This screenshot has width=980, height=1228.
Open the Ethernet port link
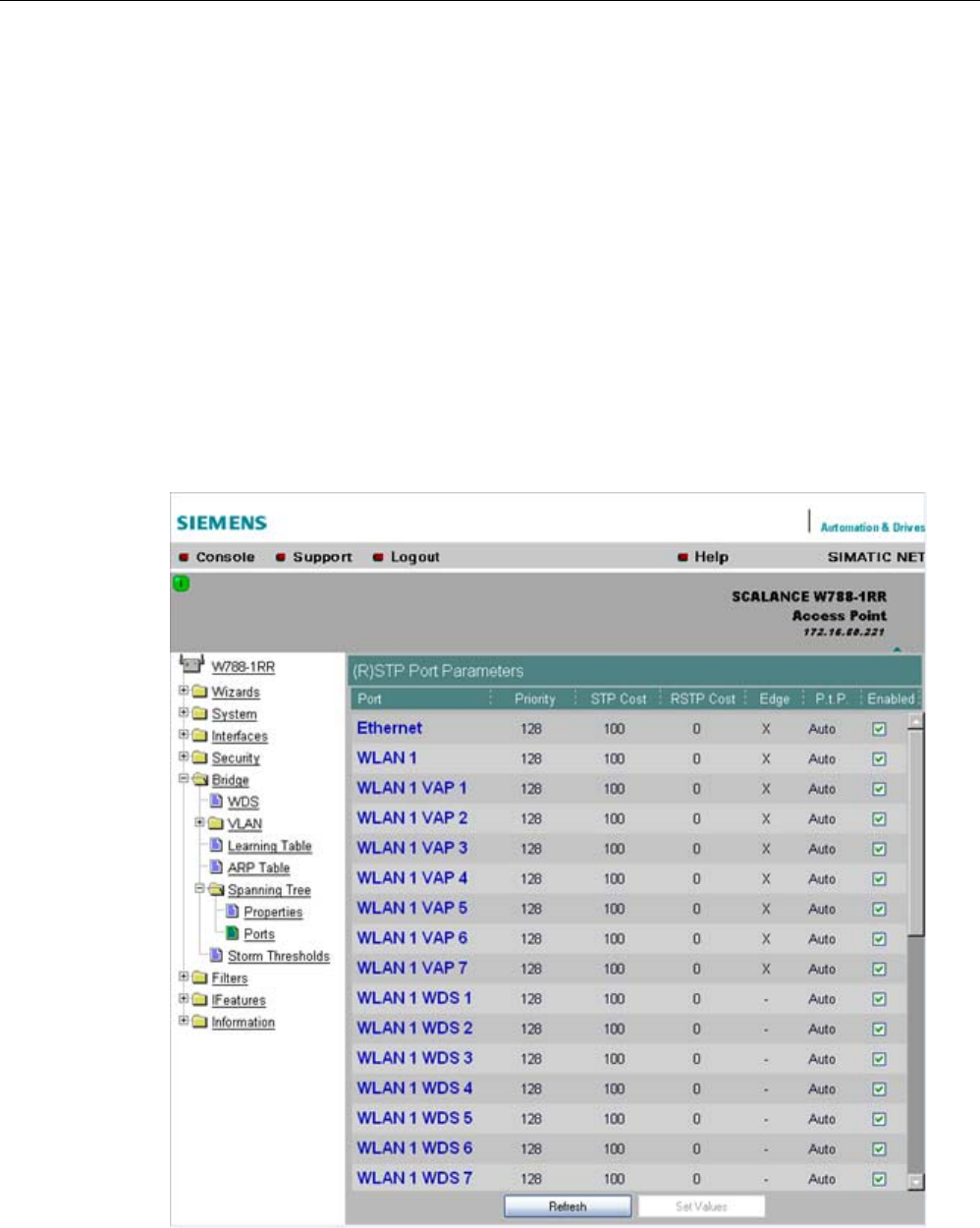(389, 728)
